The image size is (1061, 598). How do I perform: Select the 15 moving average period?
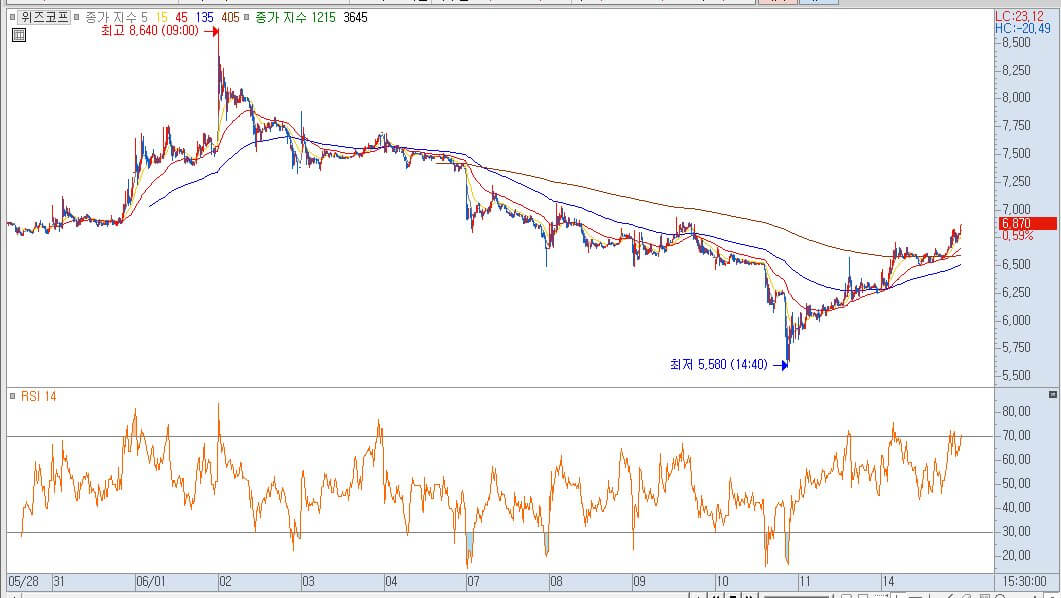(x=161, y=18)
